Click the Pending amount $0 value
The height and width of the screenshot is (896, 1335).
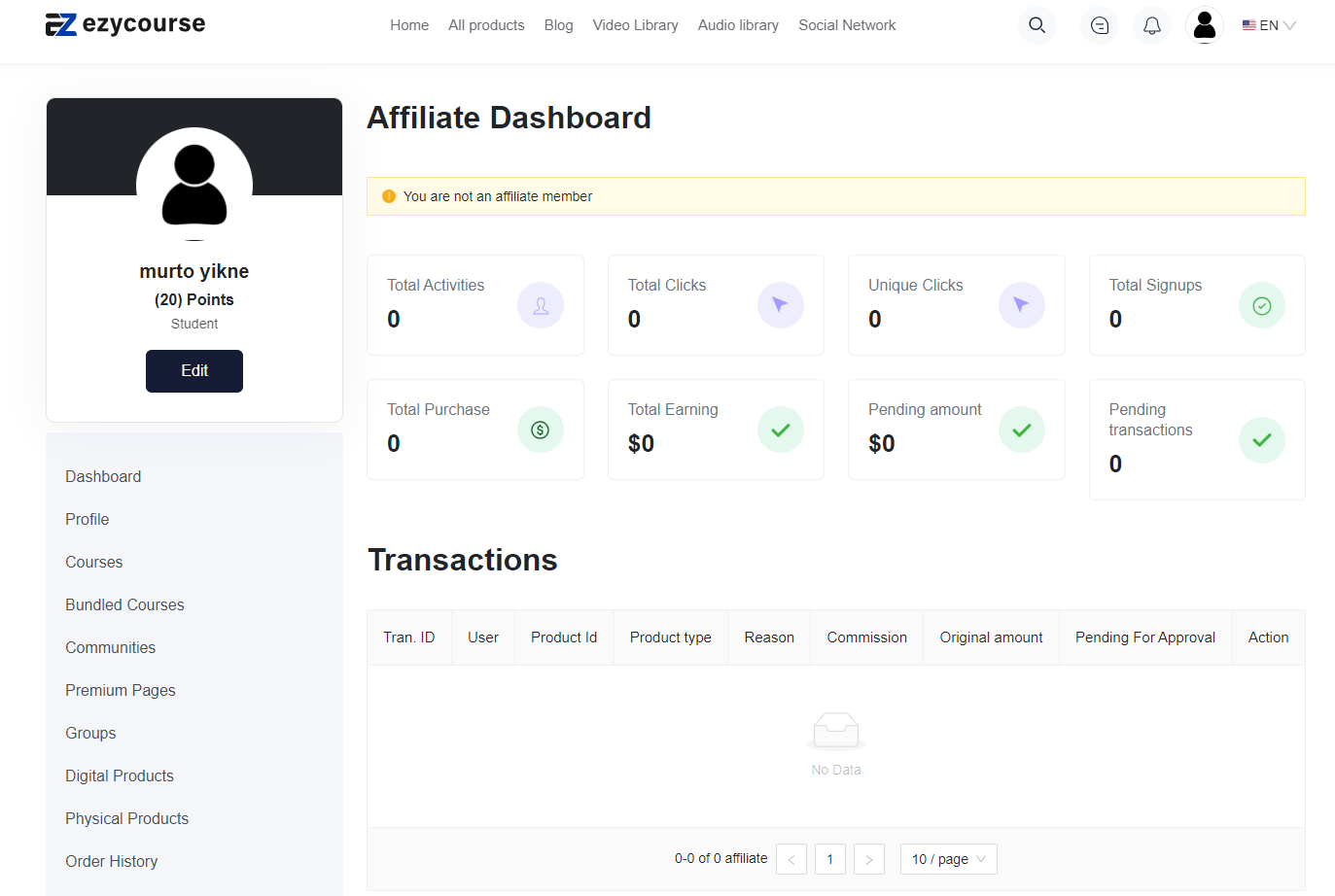pyautogui.click(x=882, y=443)
